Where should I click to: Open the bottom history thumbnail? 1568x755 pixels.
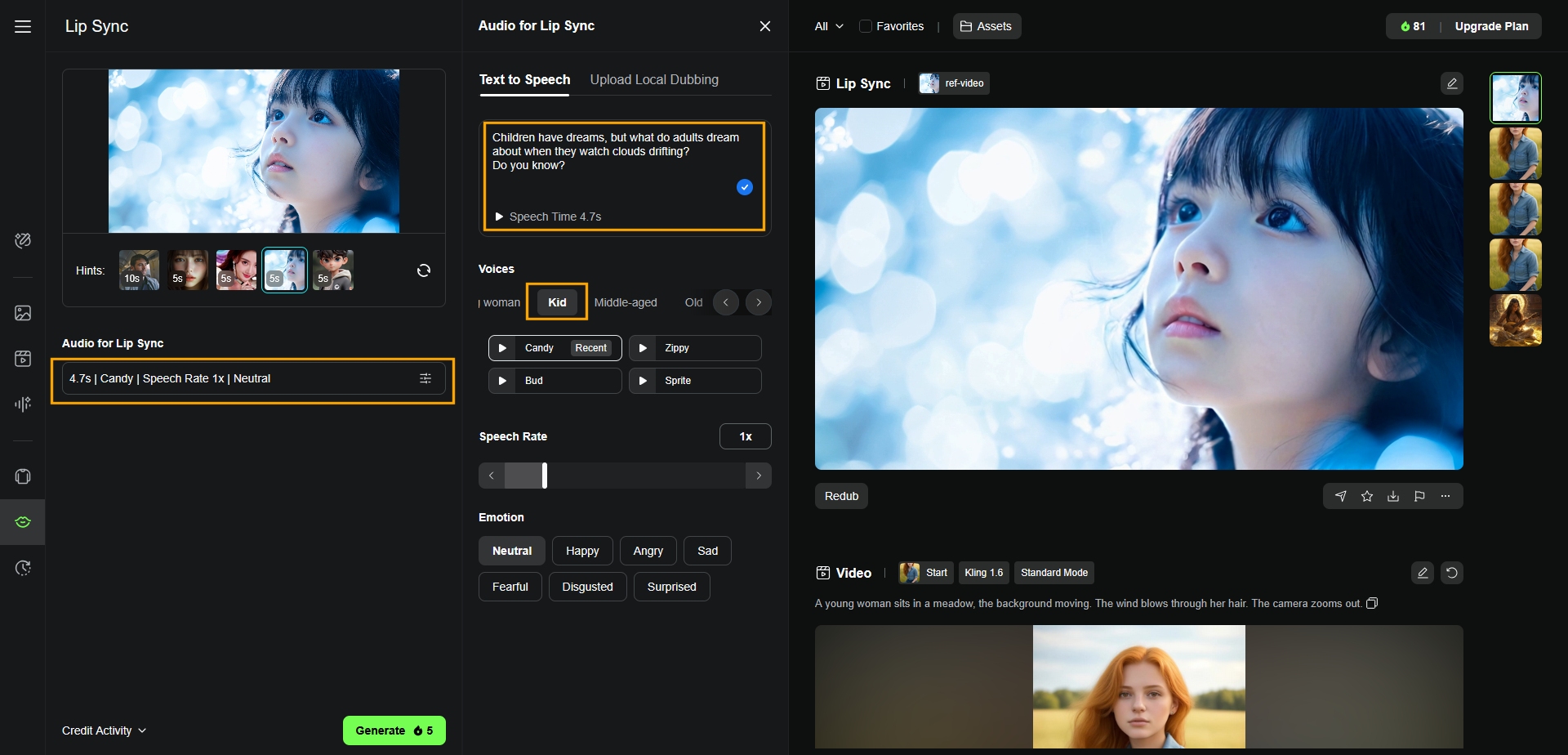pyautogui.click(x=1516, y=320)
